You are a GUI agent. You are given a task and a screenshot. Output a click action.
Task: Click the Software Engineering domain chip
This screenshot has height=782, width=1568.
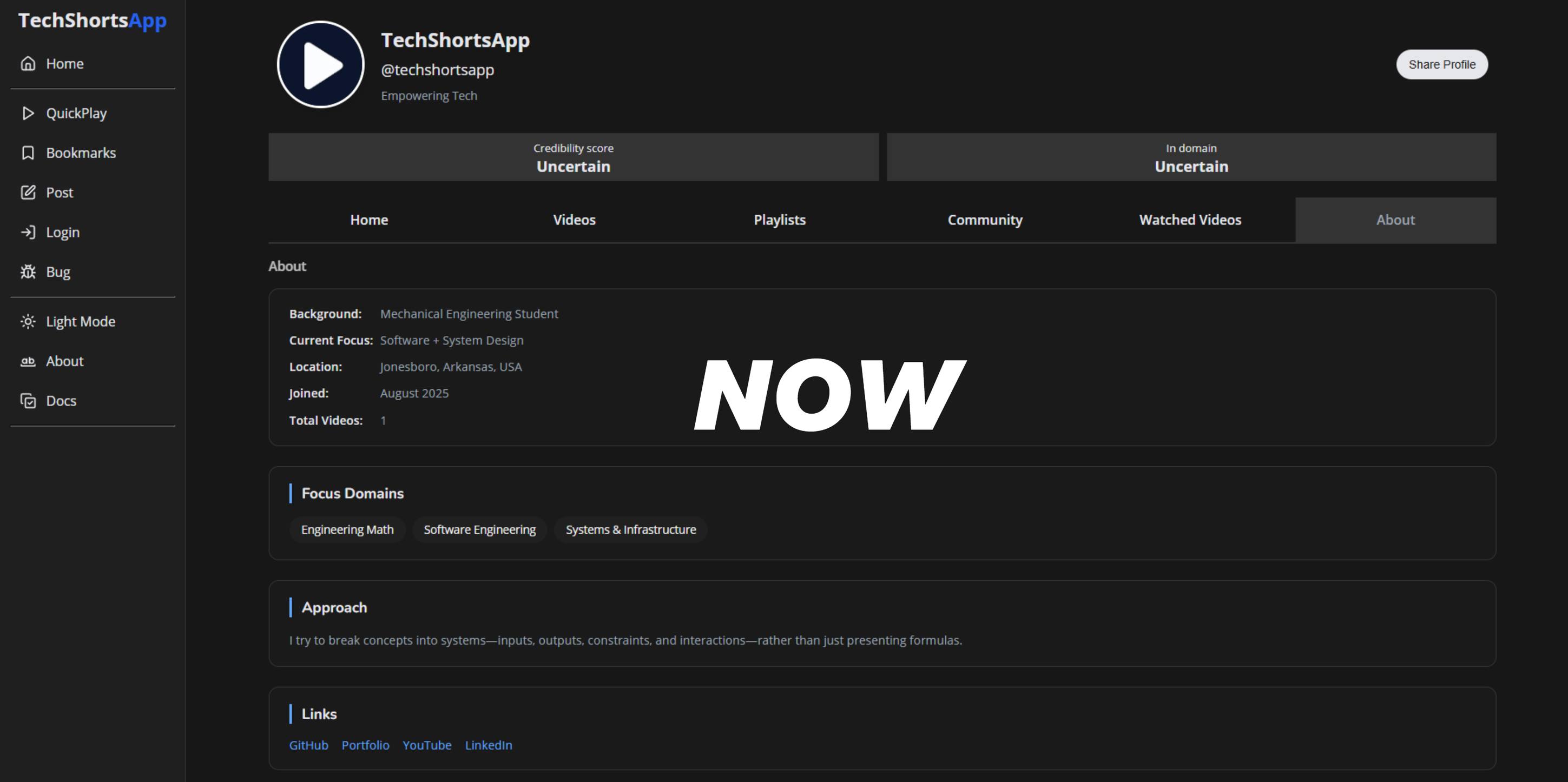[x=479, y=529]
